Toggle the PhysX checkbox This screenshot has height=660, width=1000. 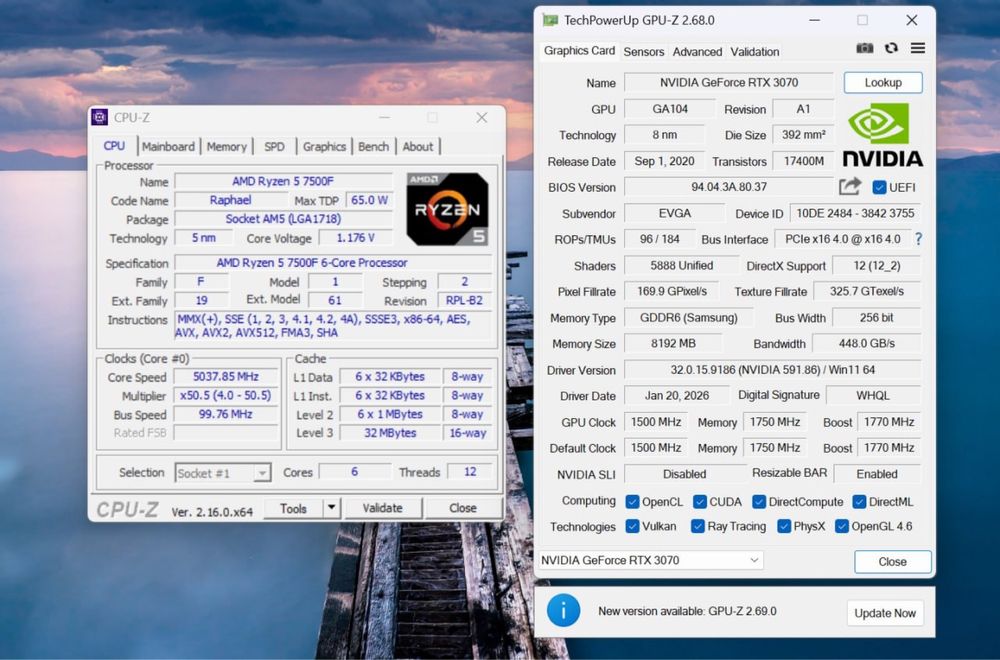[x=784, y=526]
